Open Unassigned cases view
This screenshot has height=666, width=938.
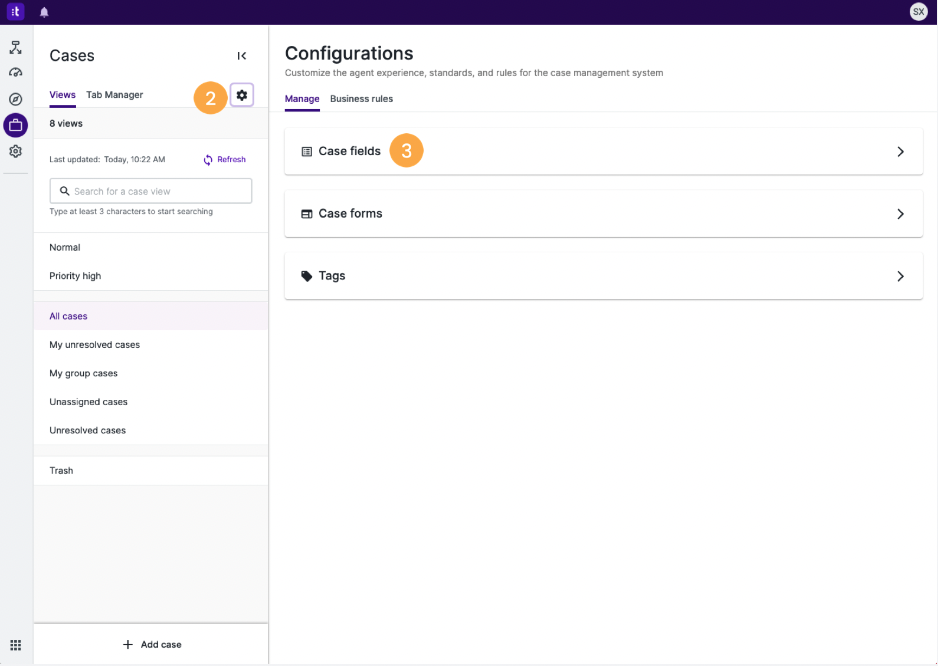click(x=151, y=402)
